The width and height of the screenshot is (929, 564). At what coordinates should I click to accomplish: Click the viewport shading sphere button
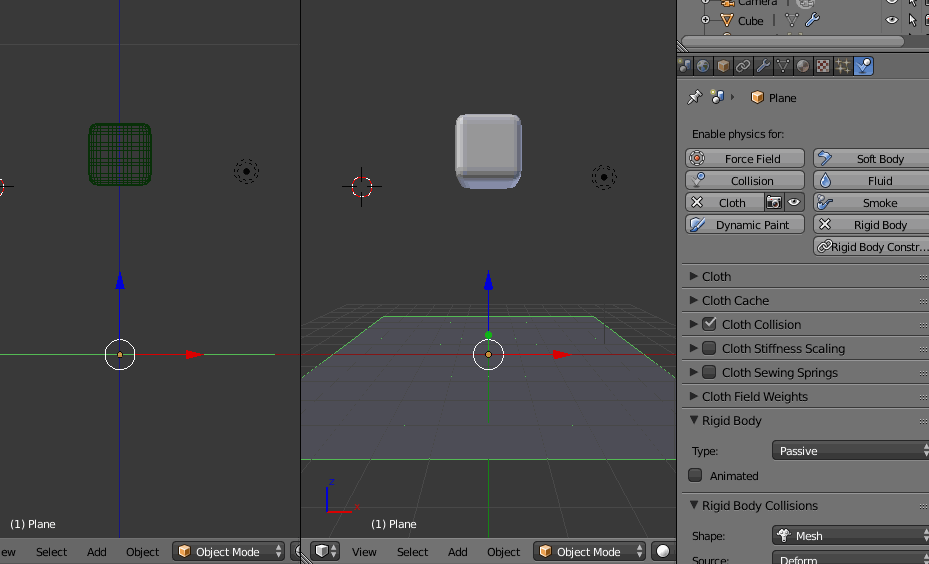tap(664, 552)
